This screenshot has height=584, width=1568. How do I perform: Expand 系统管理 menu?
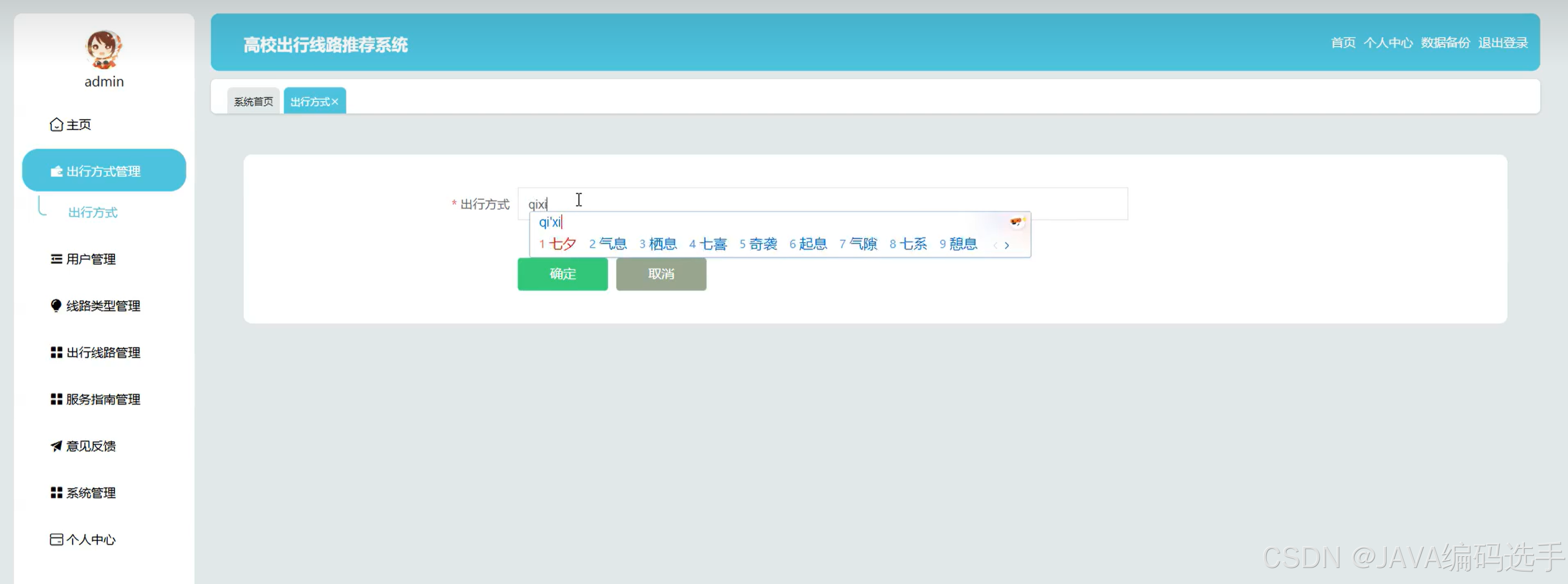coord(91,493)
